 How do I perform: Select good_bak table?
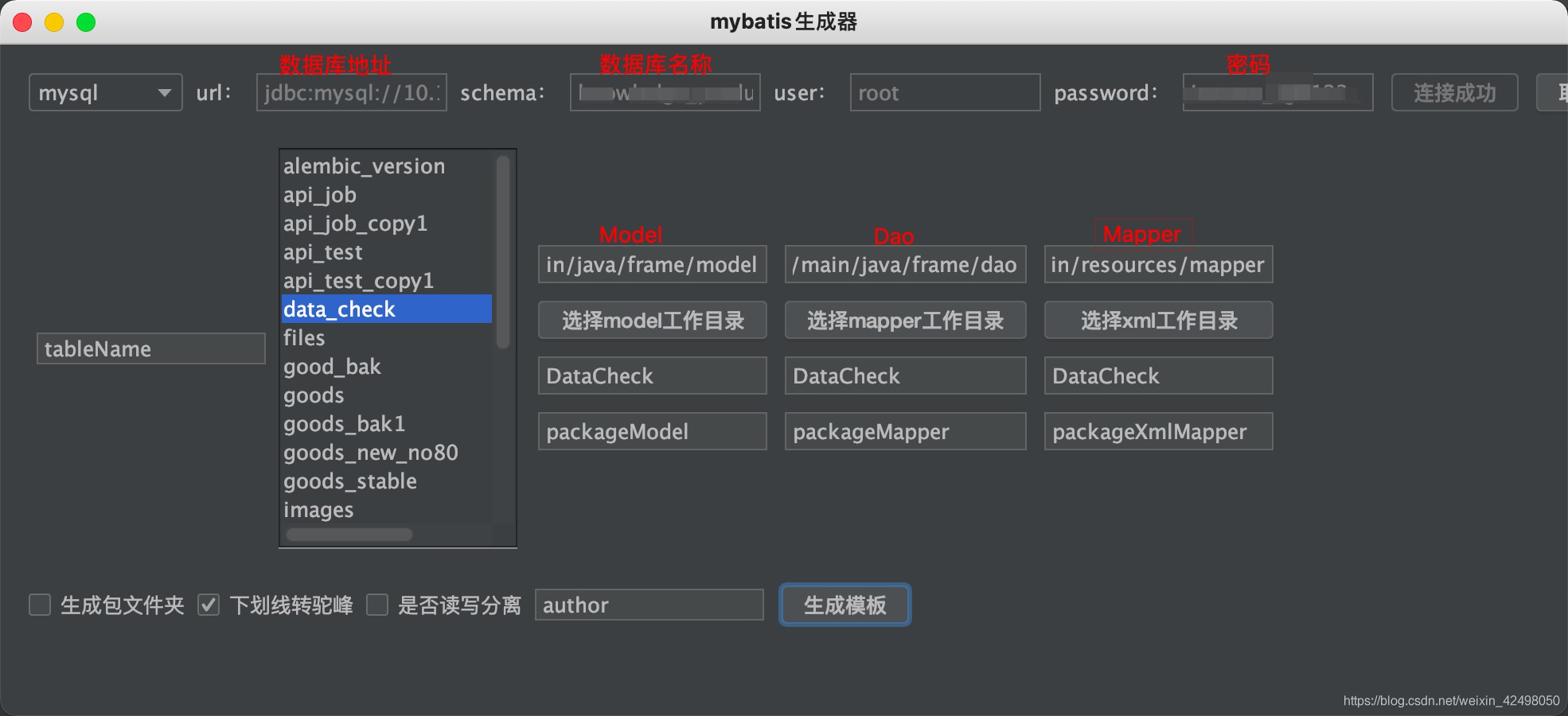pyautogui.click(x=387, y=366)
